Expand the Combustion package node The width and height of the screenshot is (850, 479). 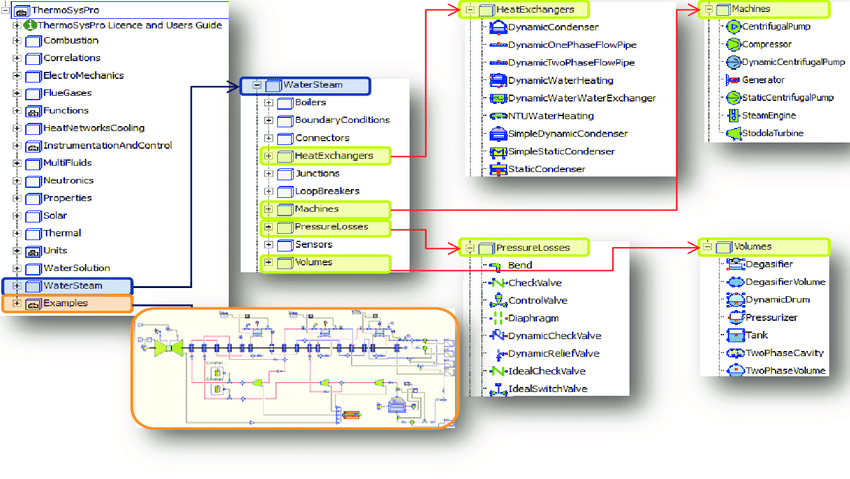16,41
